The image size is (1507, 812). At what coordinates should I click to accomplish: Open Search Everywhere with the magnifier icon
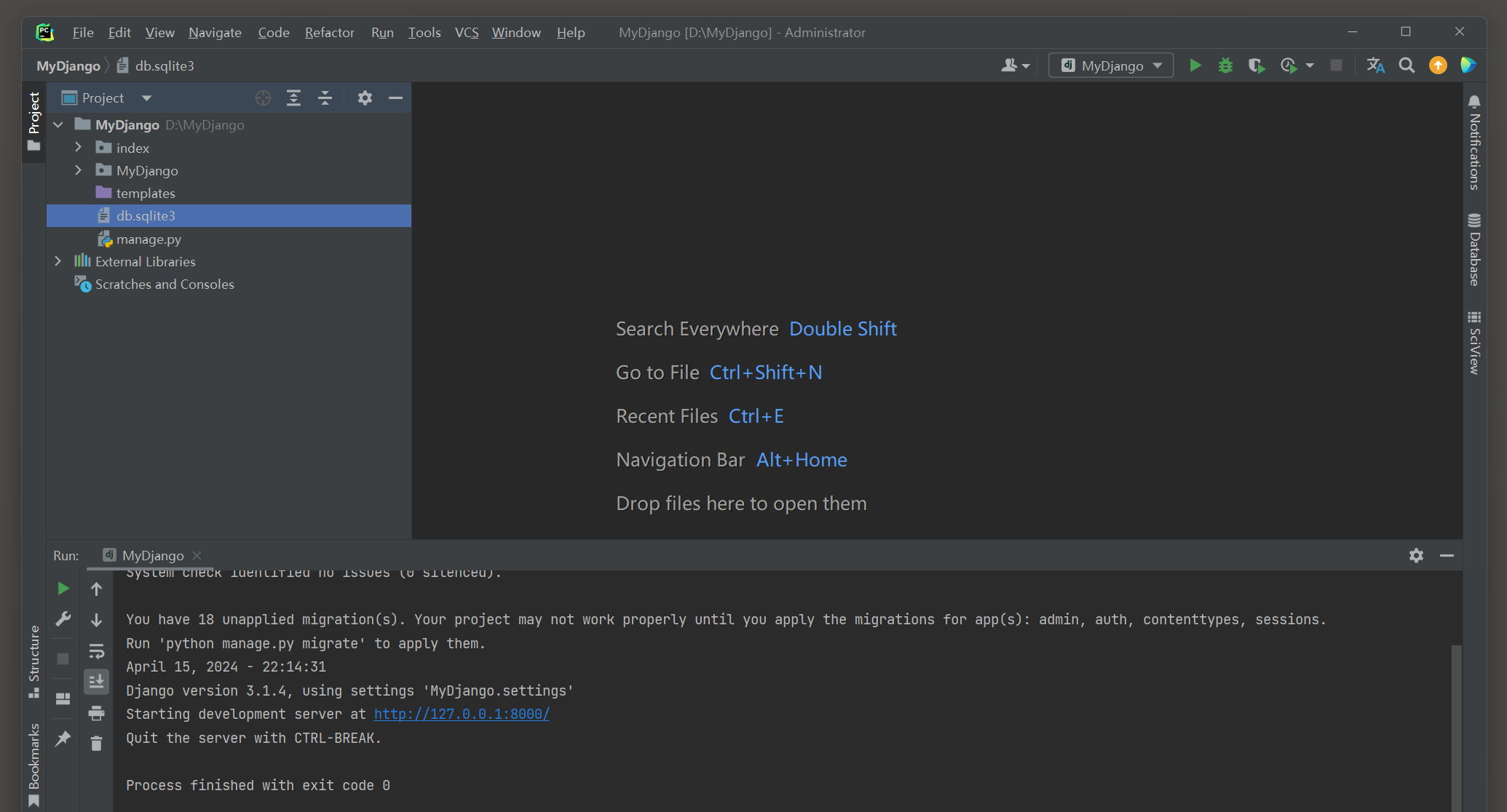(1407, 65)
